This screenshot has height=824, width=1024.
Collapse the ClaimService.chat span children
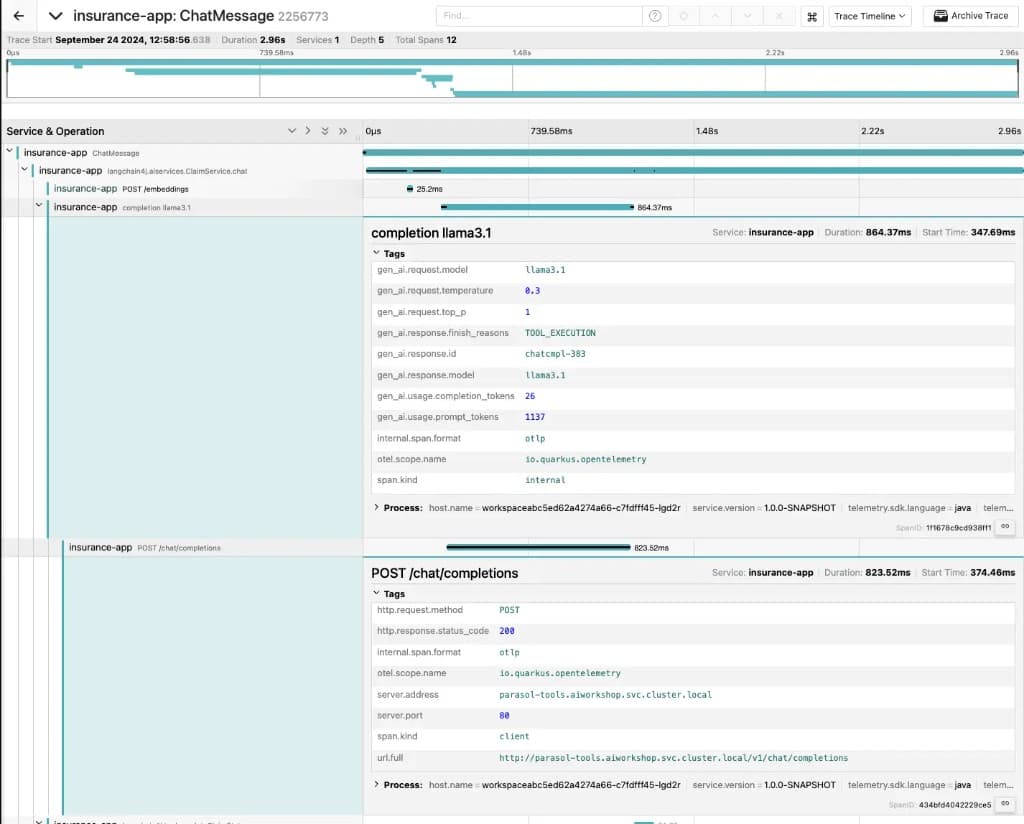pyautogui.click(x=24, y=171)
